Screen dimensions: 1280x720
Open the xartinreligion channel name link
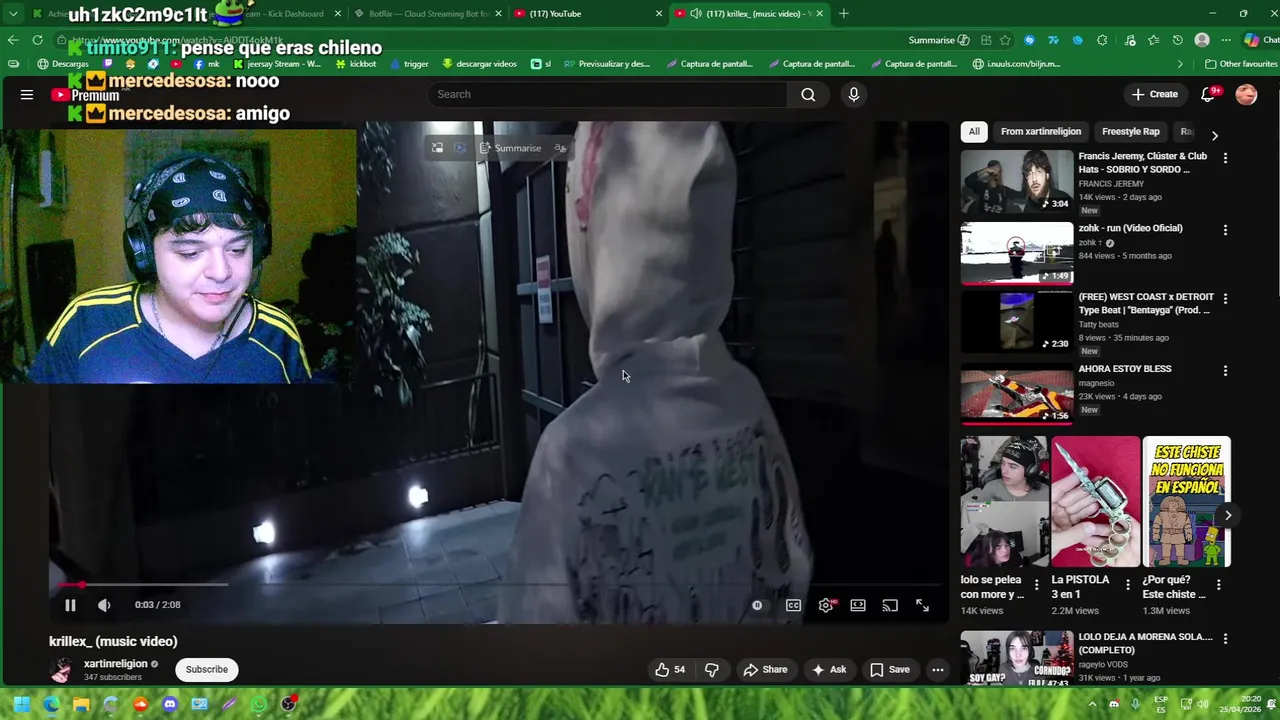[115, 664]
